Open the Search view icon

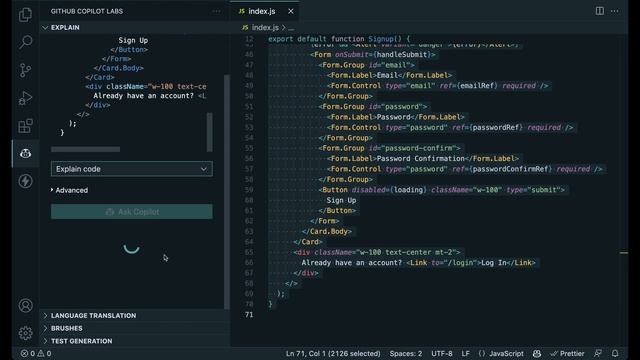pyautogui.click(x=25, y=42)
